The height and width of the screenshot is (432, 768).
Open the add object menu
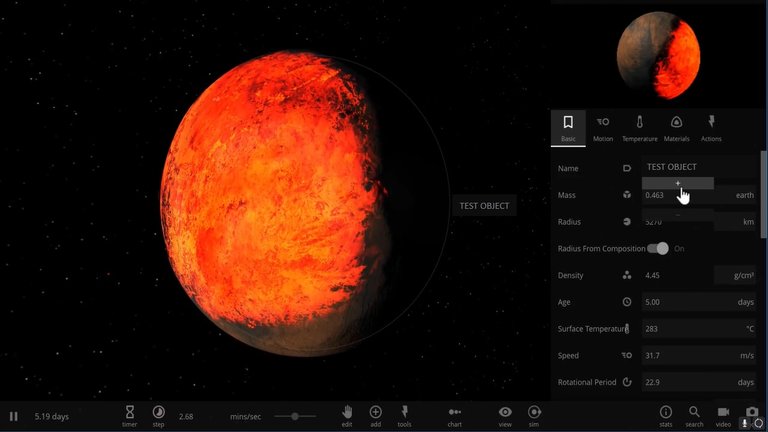coord(376,416)
